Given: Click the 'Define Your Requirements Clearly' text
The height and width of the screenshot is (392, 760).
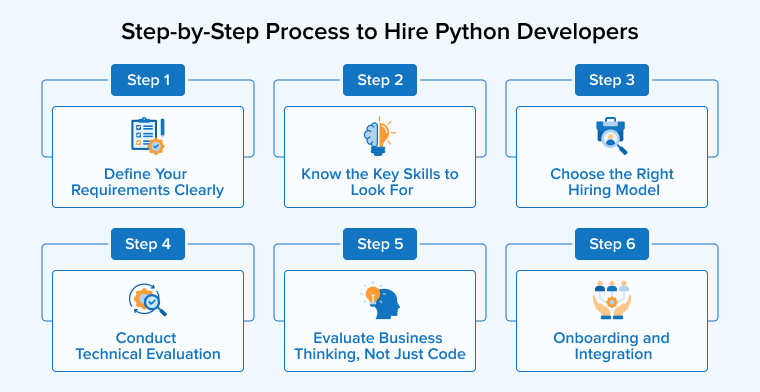Looking at the screenshot, I should tap(148, 182).
